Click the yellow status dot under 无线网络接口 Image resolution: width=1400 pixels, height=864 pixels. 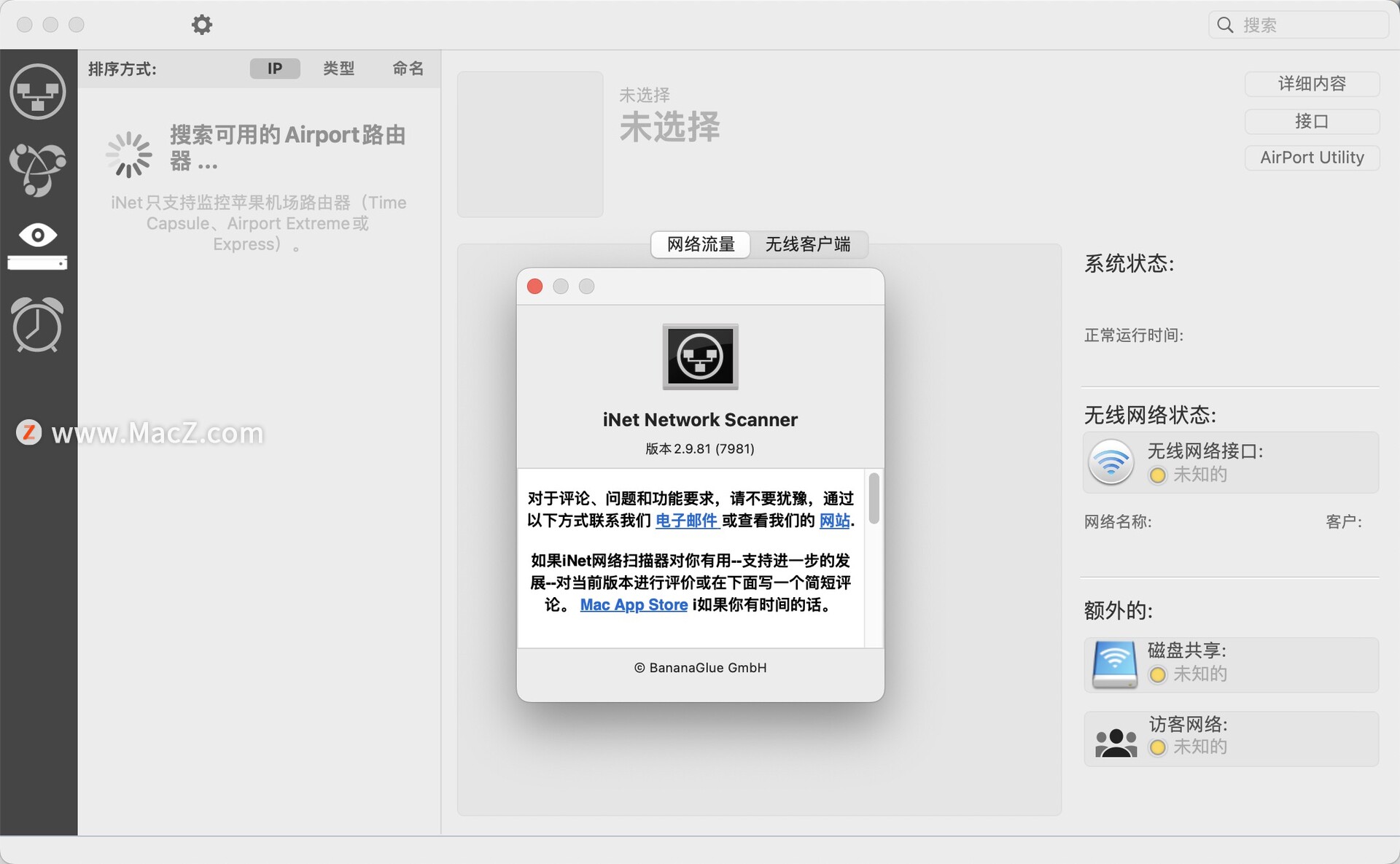1157,475
